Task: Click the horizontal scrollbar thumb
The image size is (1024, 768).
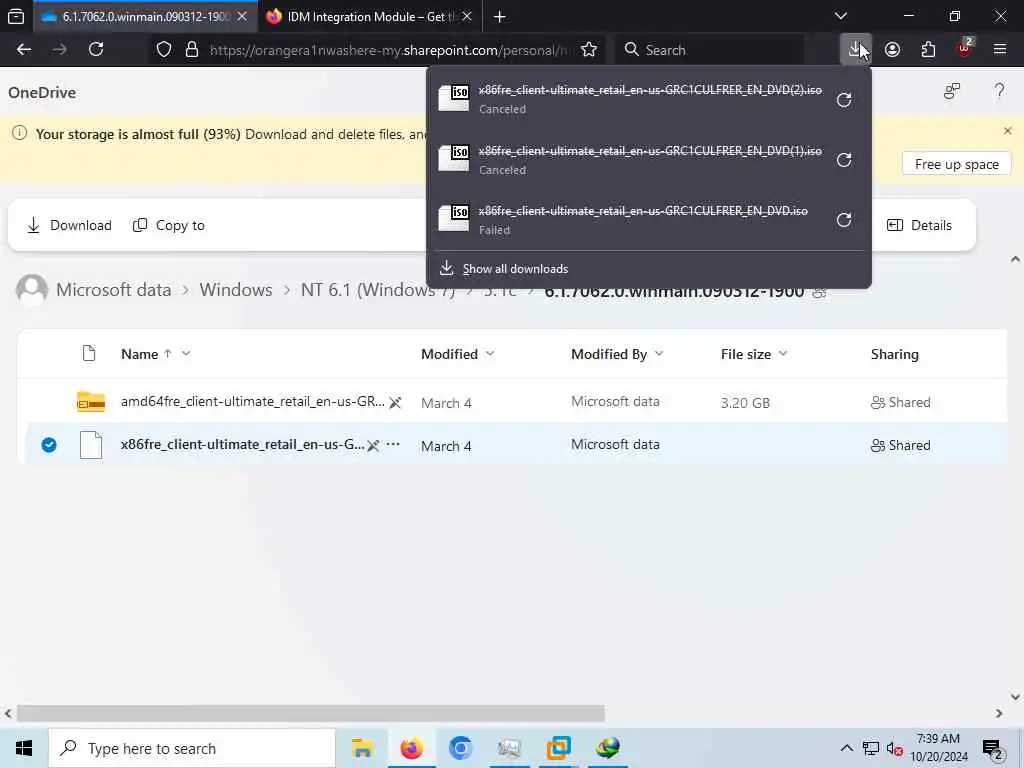Action: pyautogui.click(x=311, y=712)
